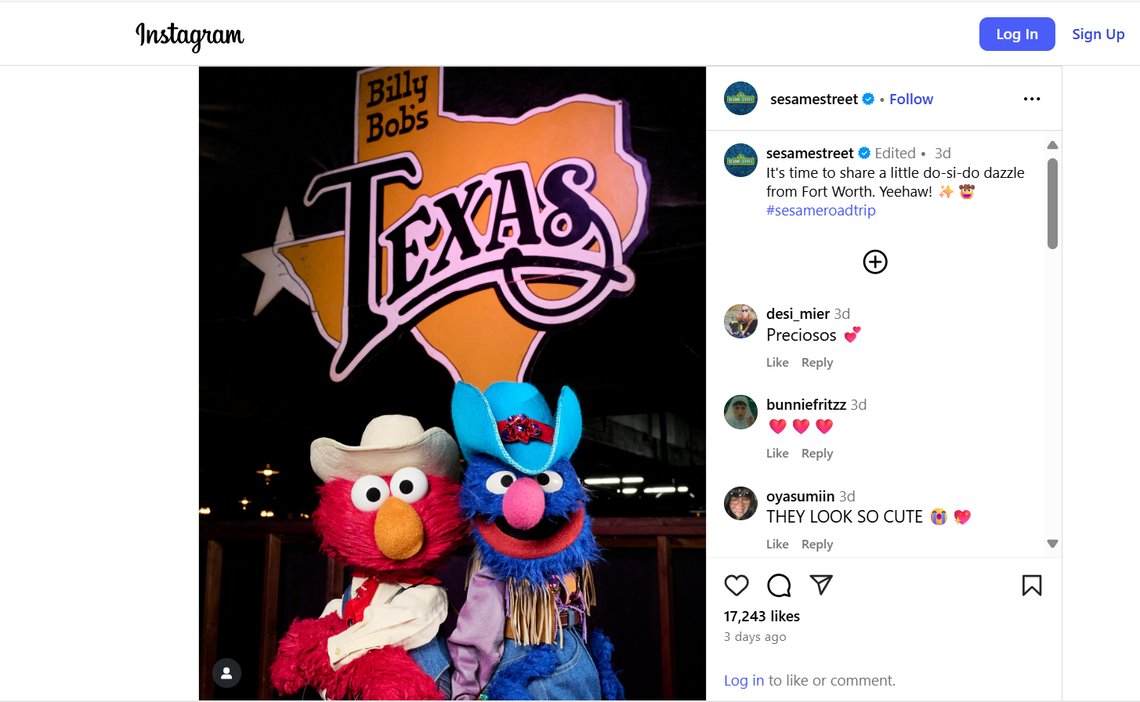1140x702 pixels.
Task: Click the "Log in" link to comment
Action: click(x=743, y=681)
